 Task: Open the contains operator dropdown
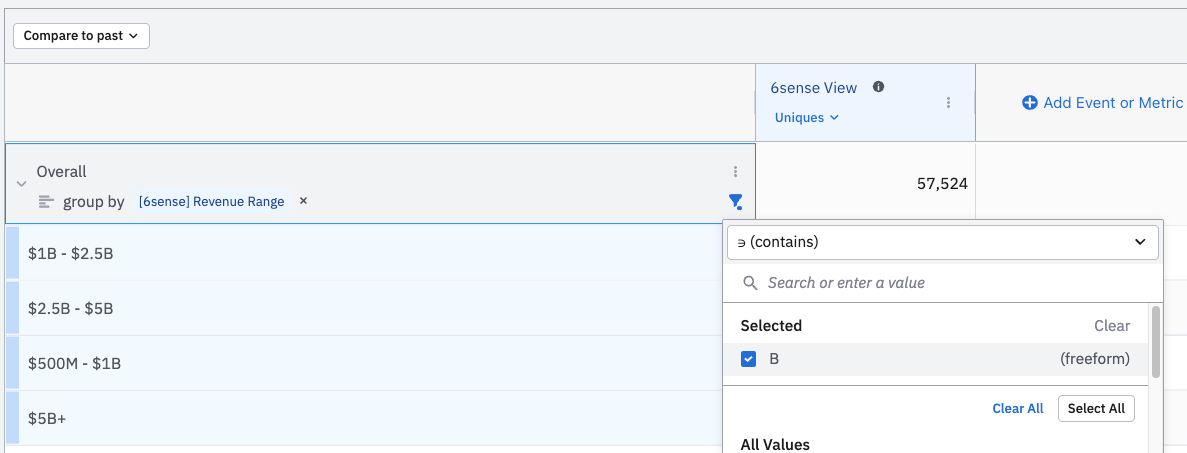coord(942,242)
